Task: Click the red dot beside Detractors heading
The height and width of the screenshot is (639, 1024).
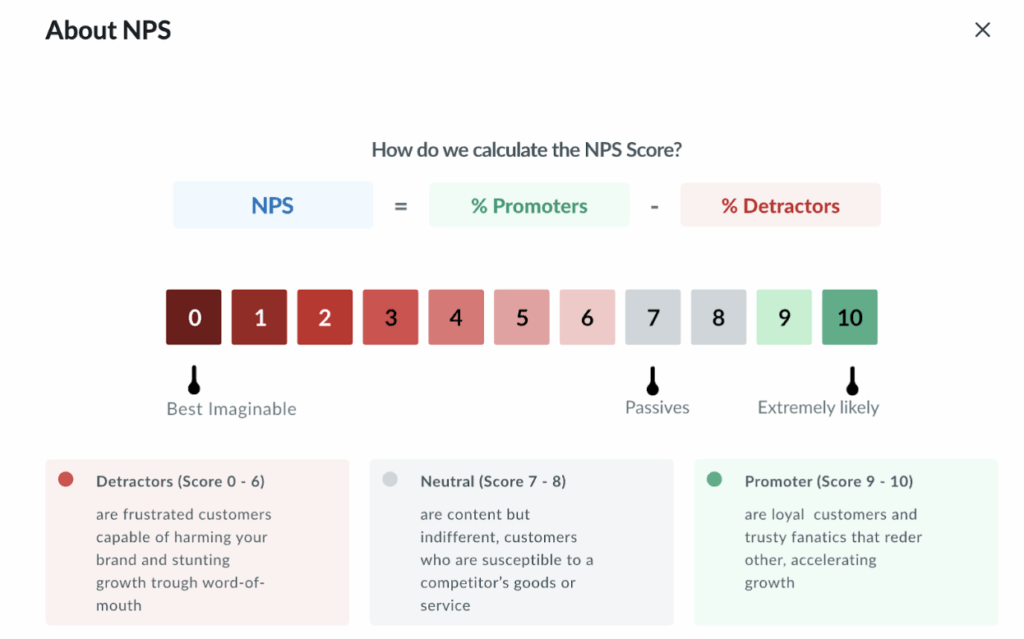Action: 66,480
